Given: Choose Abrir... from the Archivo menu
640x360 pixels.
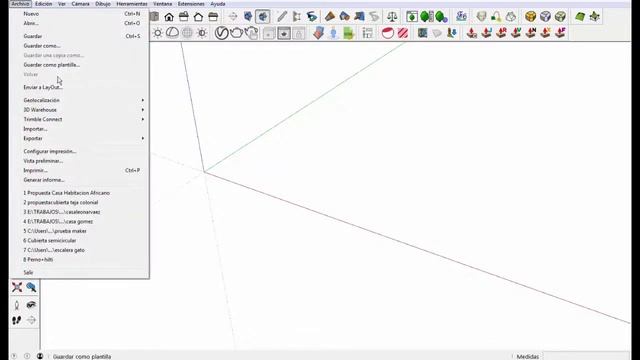Looking at the screenshot, I should point(79,23).
